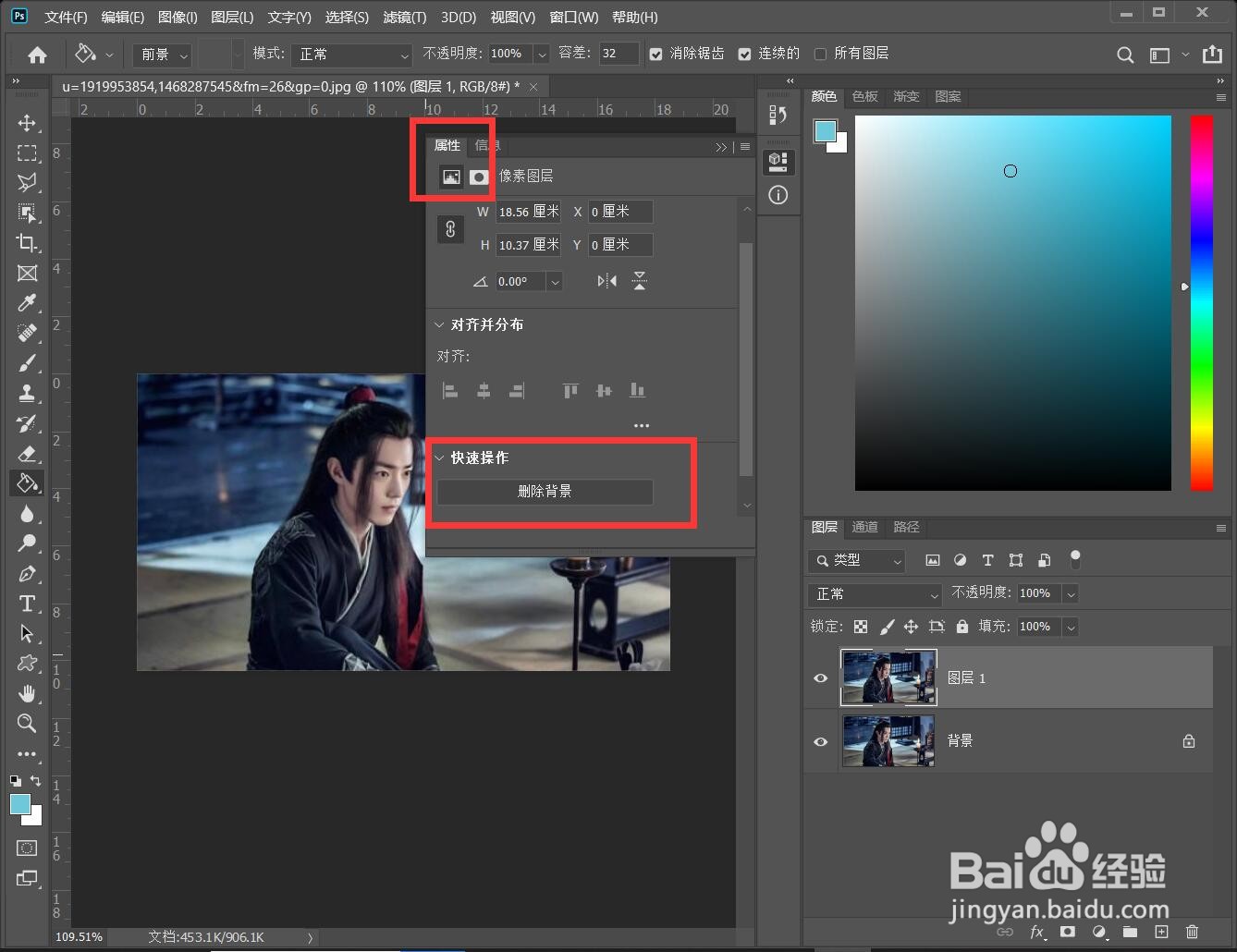The height and width of the screenshot is (952, 1237).
Task: Select the History Brush tool
Action: pyautogui.click(x=27, y=423)
